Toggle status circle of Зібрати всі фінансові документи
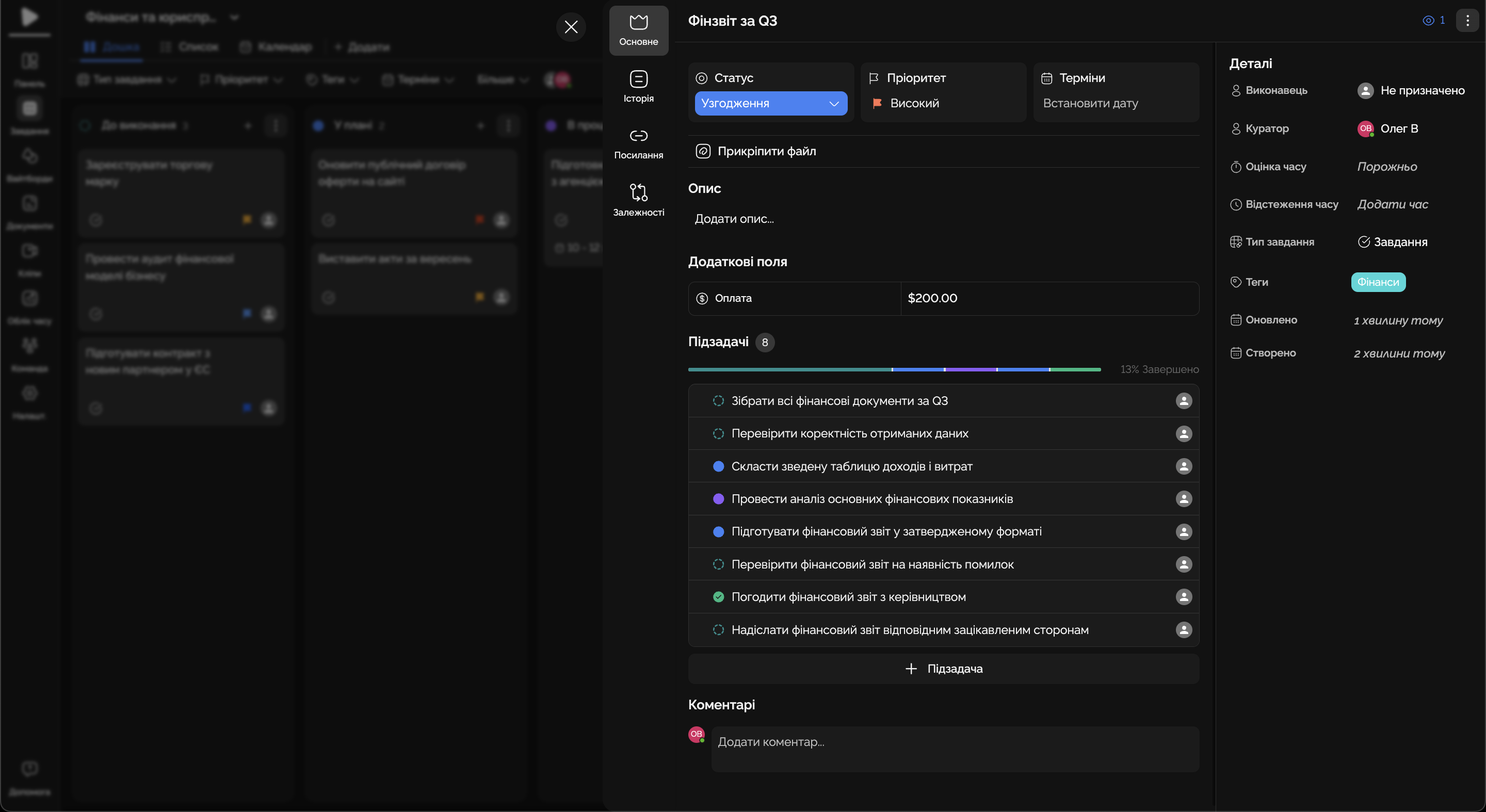This screenshot has height=812, width=1486. click(x=718, y=401)
